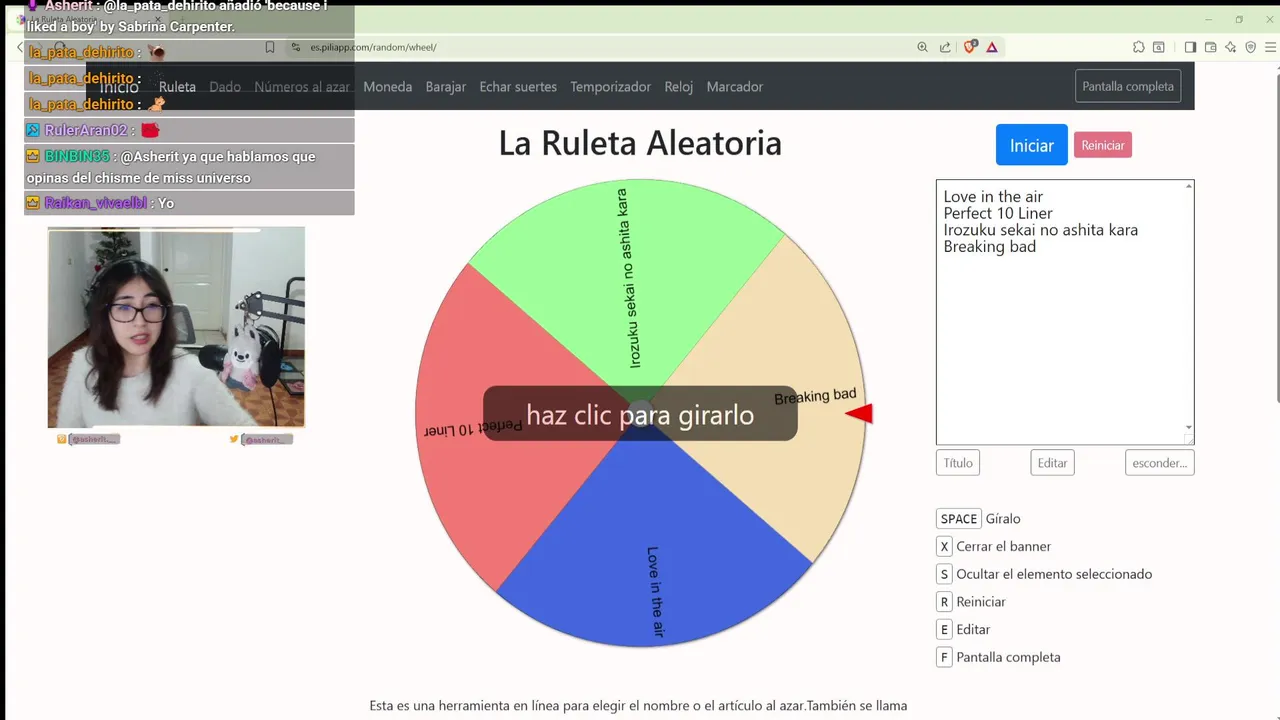Screen dimensions: 1280x720
Task: Click the F key Pantalla completa shortcut
Action: 944,657
